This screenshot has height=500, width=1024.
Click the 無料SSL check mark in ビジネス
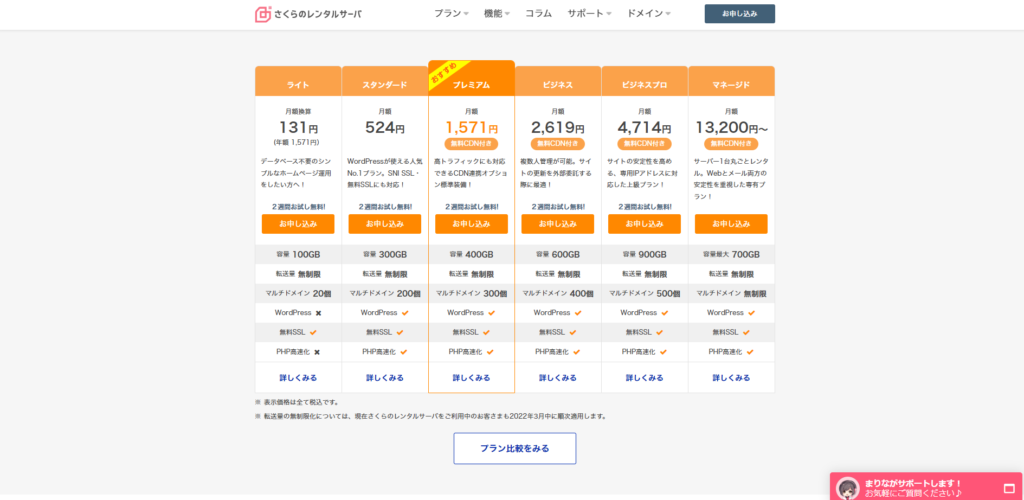point(573,332)
